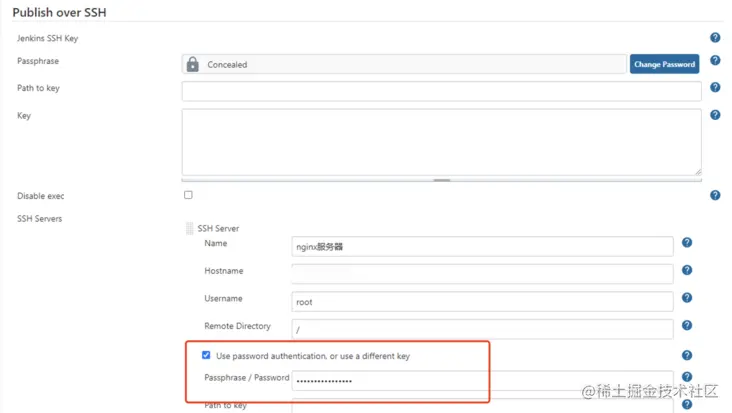This screenshot has width=732, height=413.
Task: Click the Remote Directory label
Action: [x=237, y=326]
